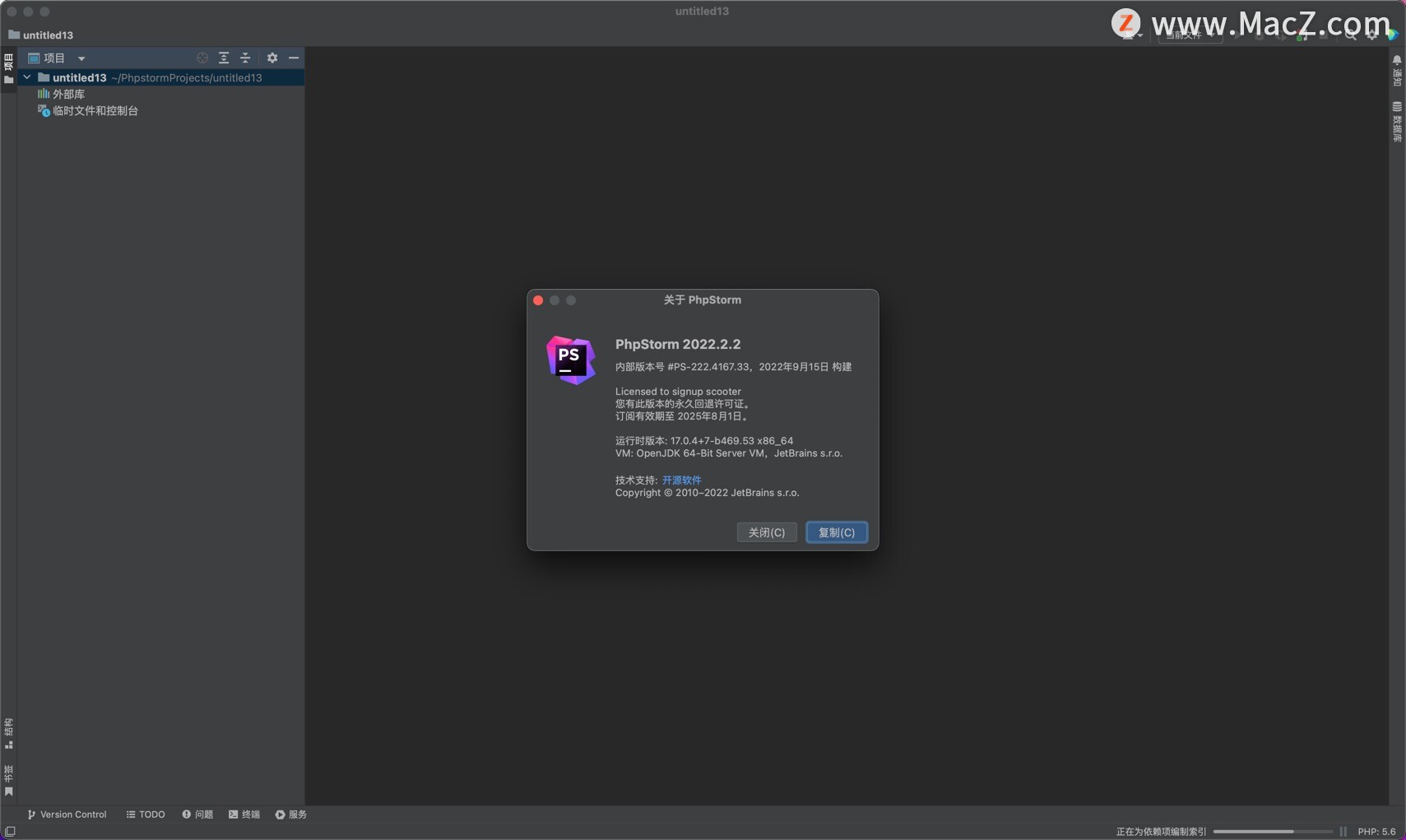Click the Copyright JetBrains s.r.o. line
This screenshot has width=1406, height=840.
coord(708,493)
